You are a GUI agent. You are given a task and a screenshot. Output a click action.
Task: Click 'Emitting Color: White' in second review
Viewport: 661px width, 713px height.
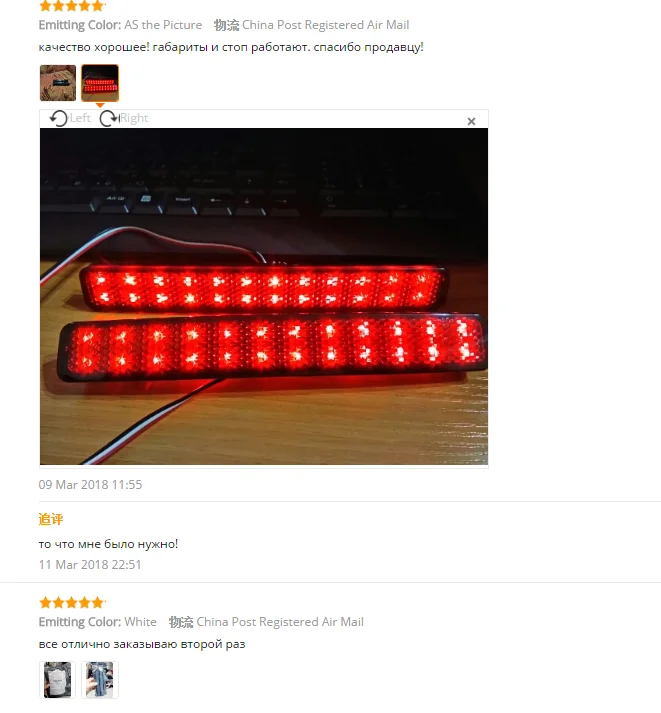98,622
